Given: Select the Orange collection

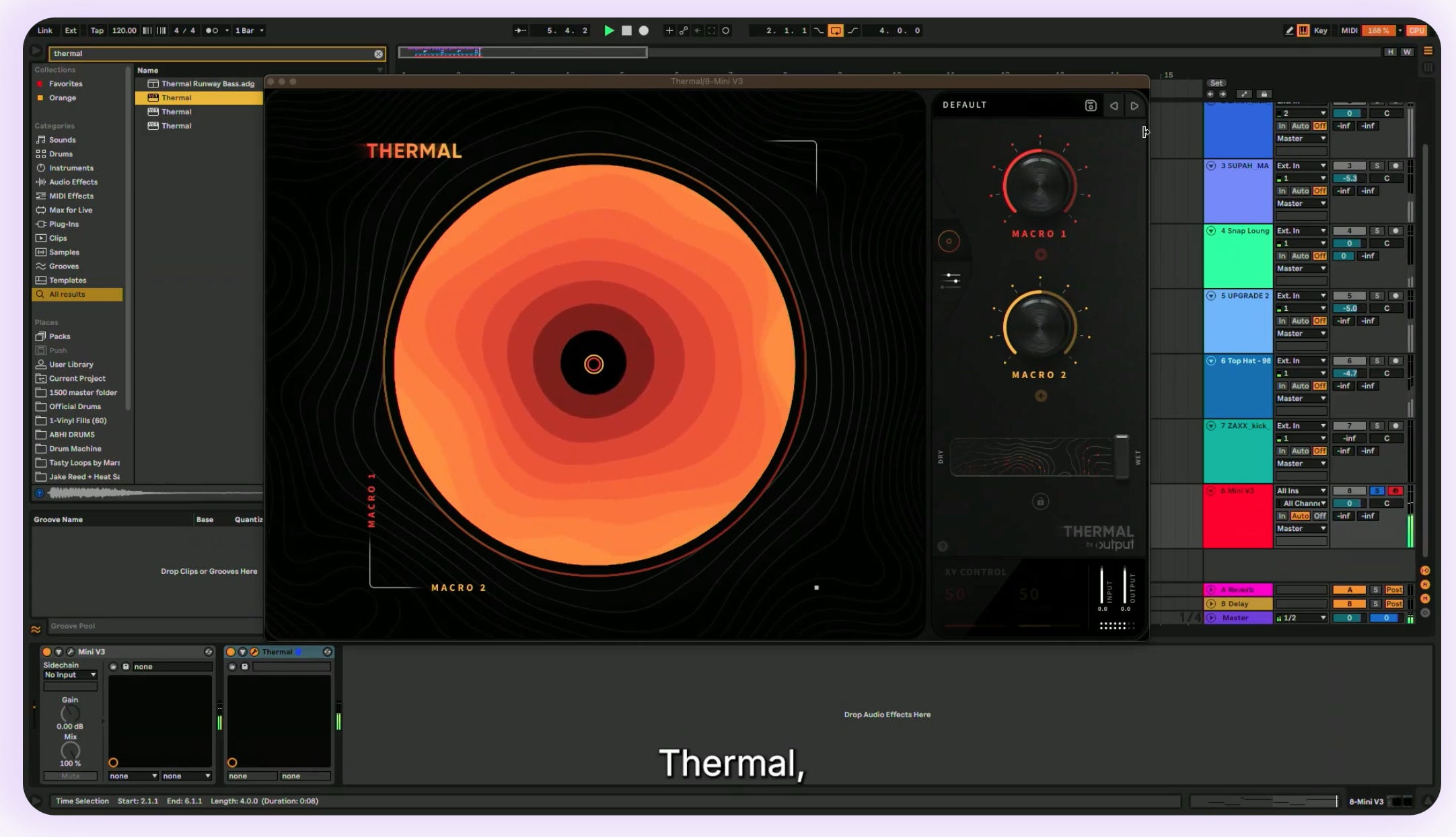Looking at the screenshot, I should pos(62,98).
